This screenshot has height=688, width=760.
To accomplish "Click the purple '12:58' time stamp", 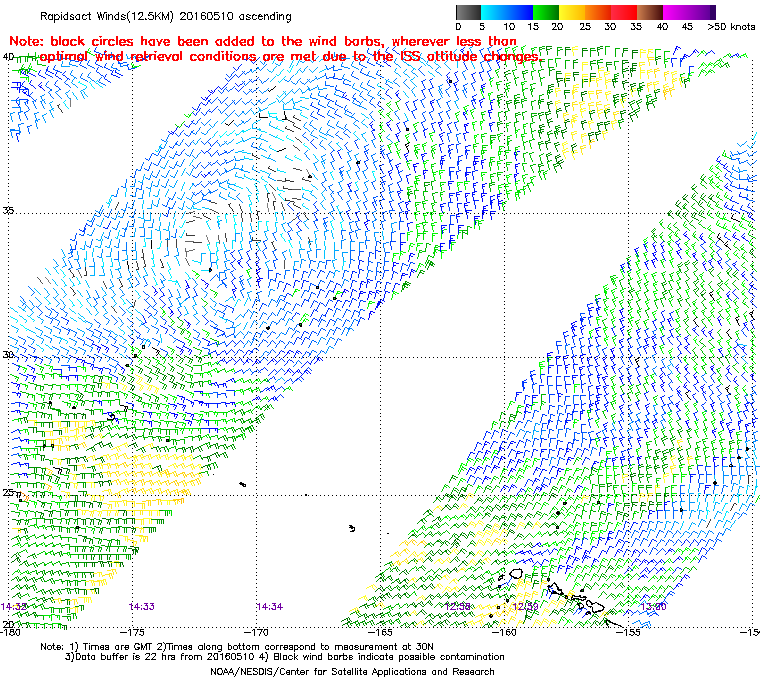I will pos(458,607).
